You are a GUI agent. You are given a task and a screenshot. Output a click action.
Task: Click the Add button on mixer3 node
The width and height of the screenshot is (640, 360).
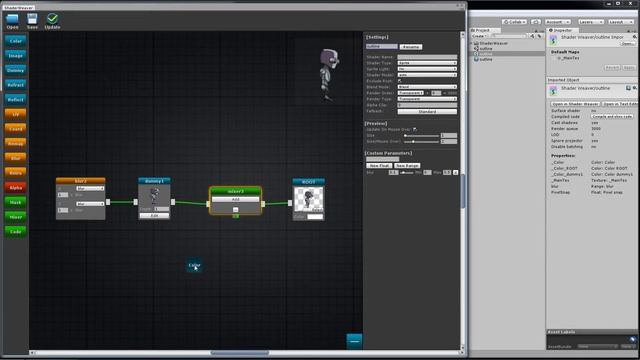point(236,199)
